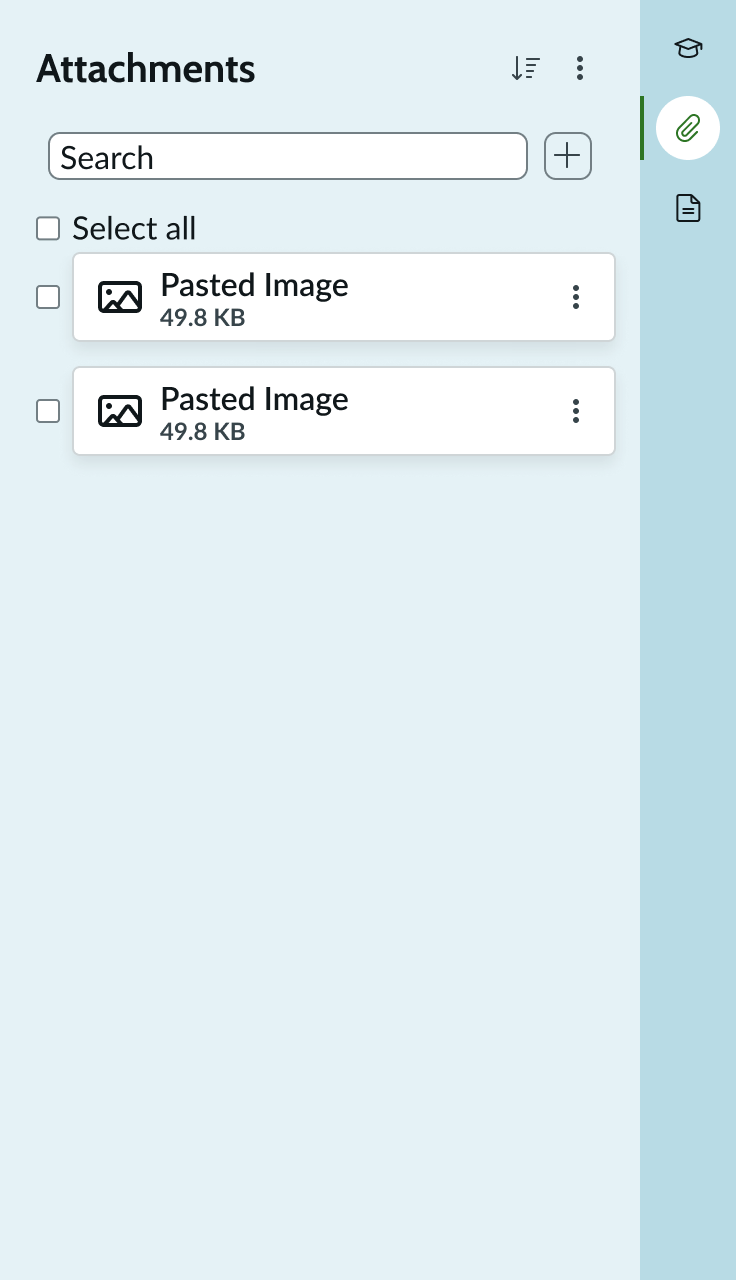The image size is (736, 1280).
Task: Open kebab menu on first Pasted Image
Action: point(576,297)
